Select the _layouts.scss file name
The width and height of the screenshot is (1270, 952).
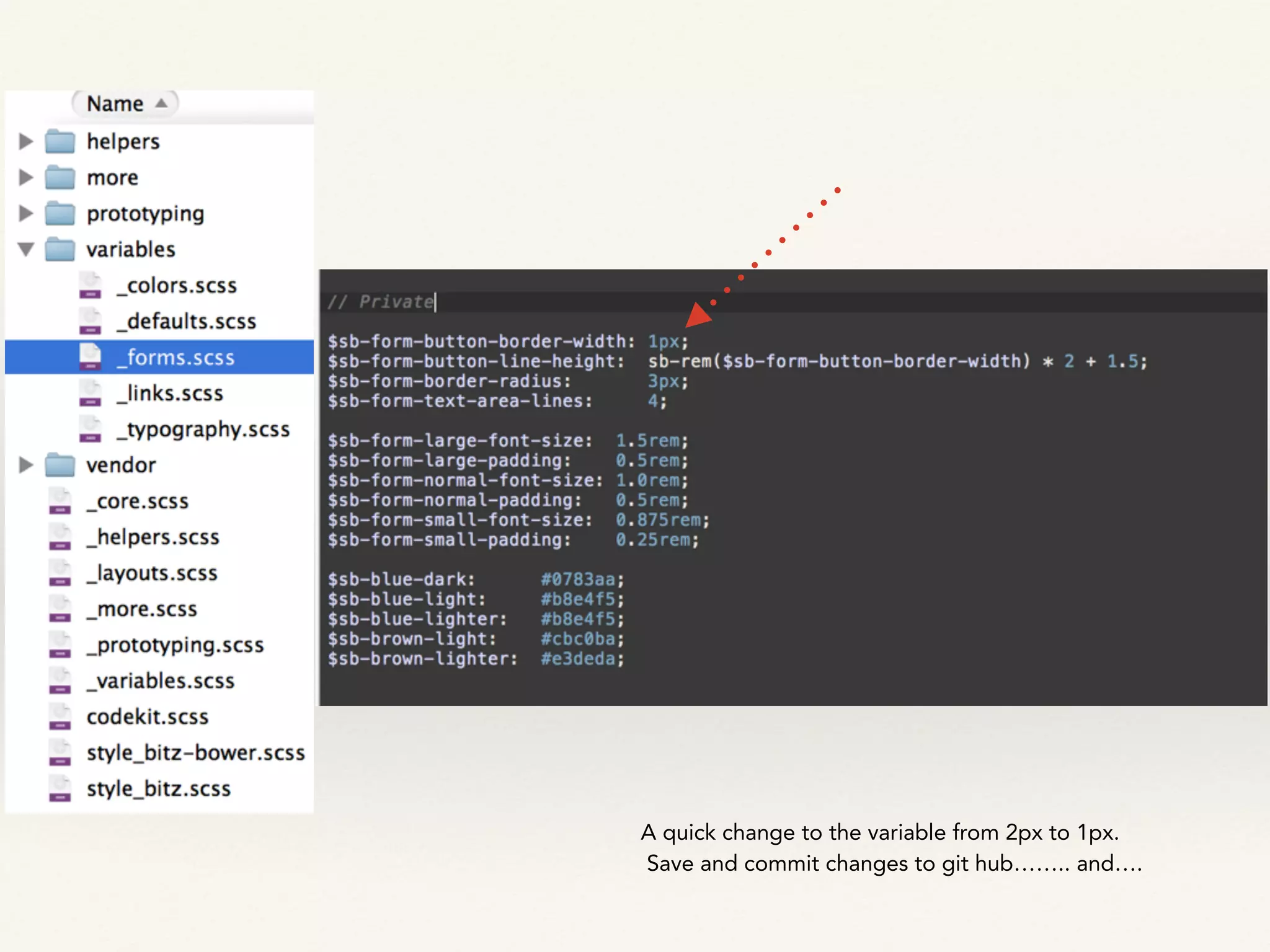point(153,573)
